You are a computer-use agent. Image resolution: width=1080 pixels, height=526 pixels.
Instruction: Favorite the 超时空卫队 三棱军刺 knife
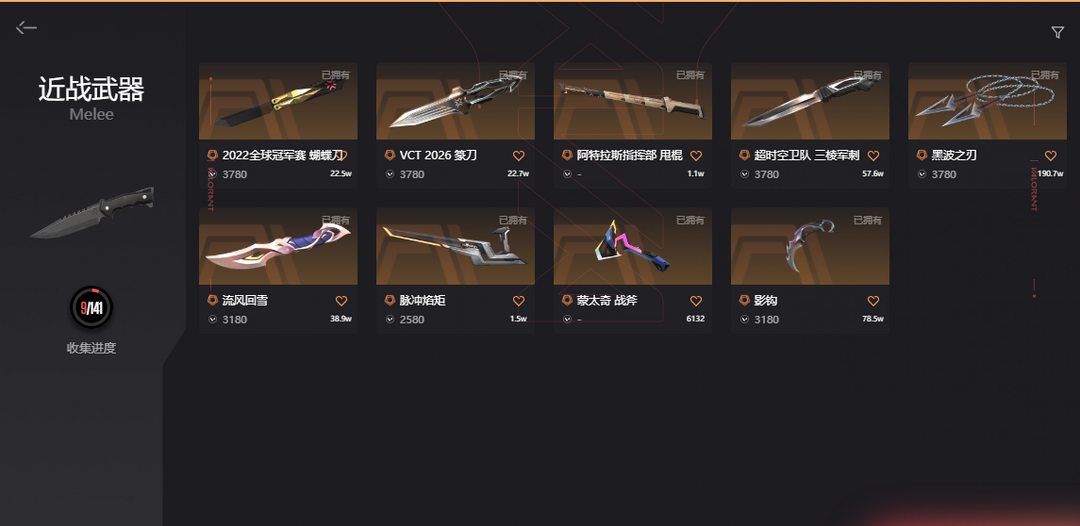click(873, 156)
